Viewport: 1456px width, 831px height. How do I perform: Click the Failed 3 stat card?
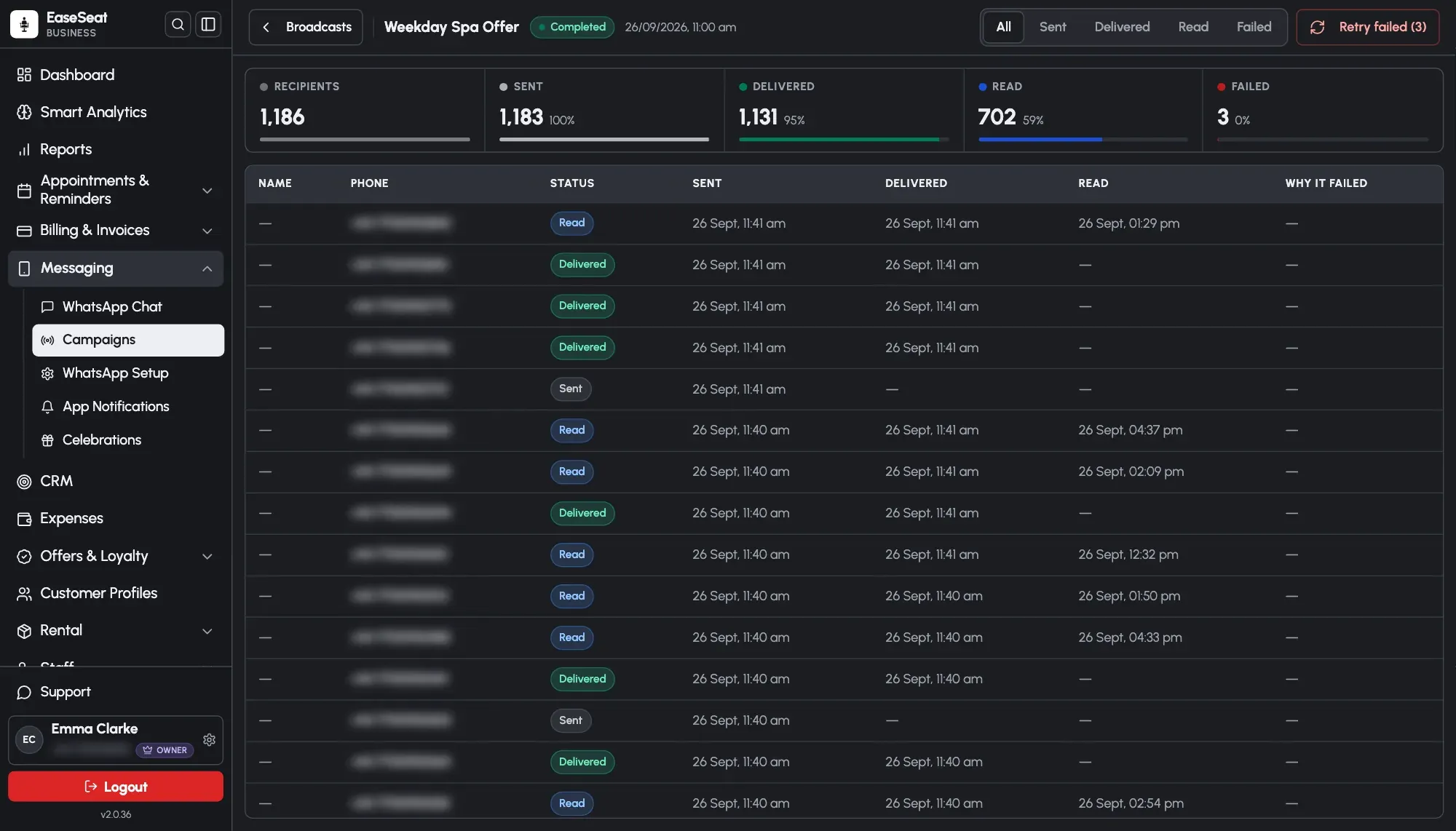pyautogui.click(x=1323, y=111)
